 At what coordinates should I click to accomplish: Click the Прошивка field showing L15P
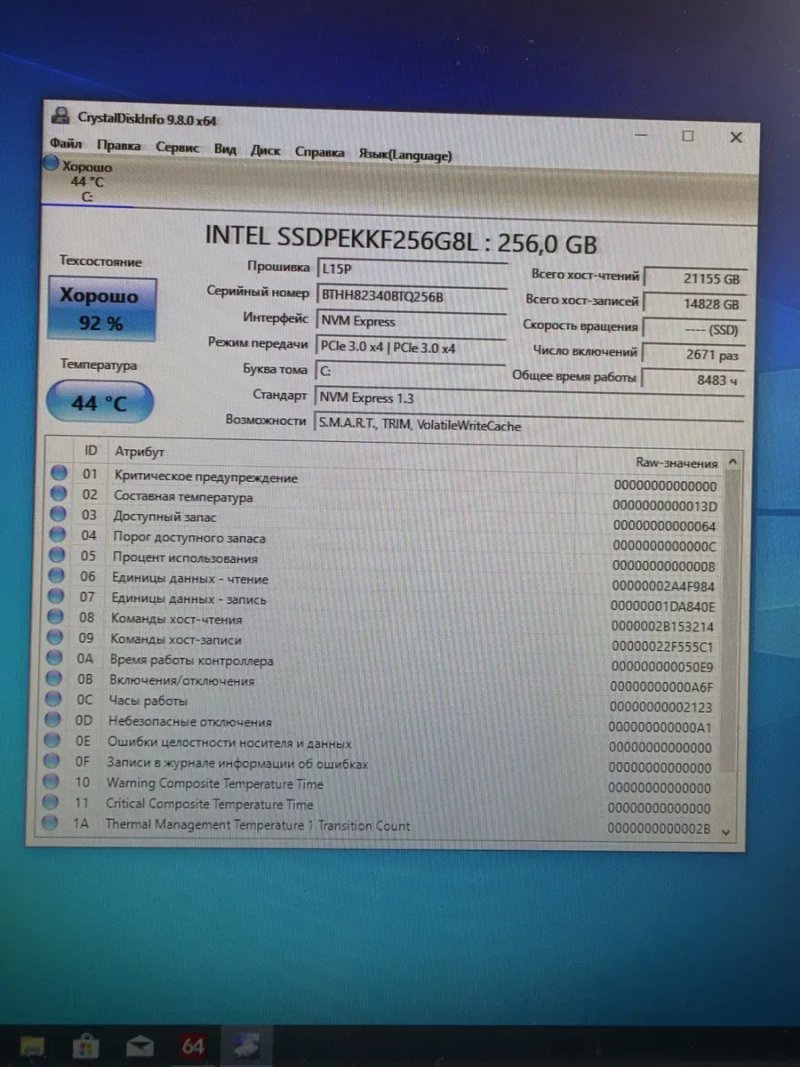[412, 269]
